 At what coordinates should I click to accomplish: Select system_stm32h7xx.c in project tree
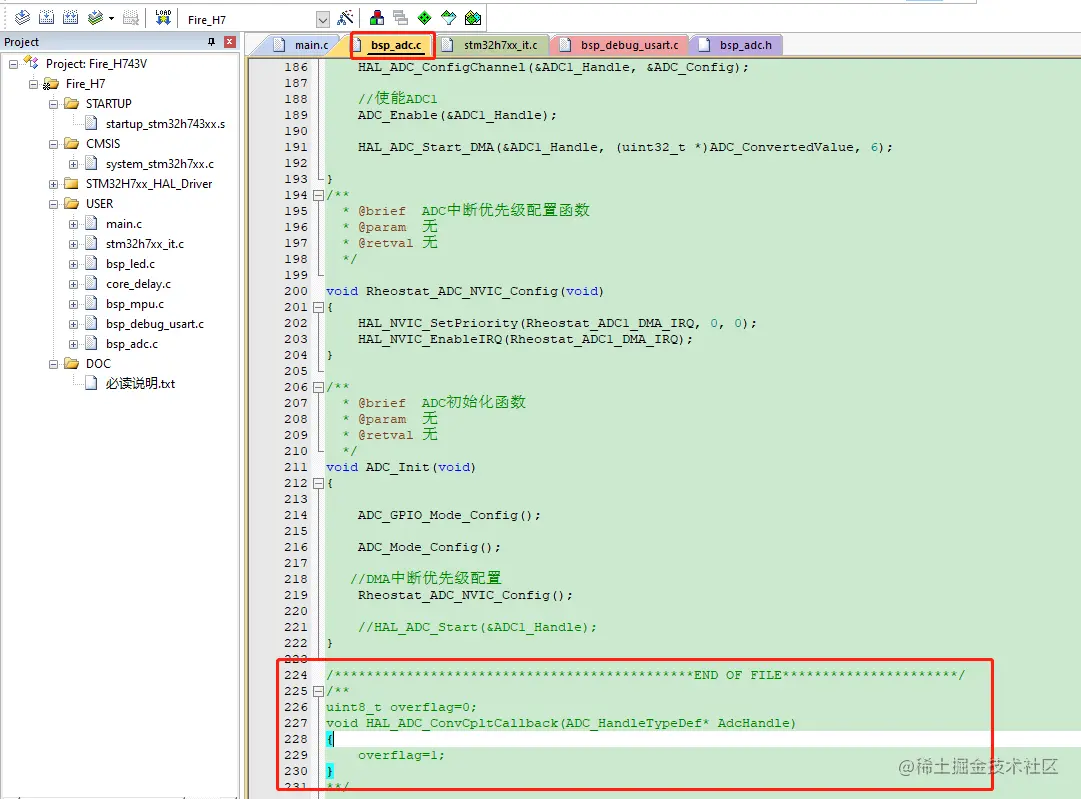point(160,164)
